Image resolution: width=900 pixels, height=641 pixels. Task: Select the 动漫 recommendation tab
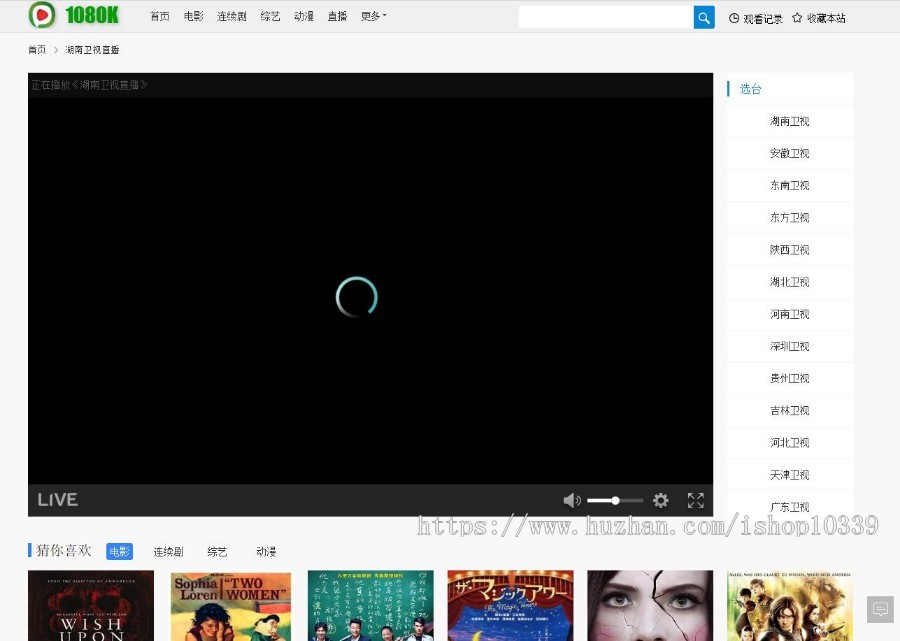(x=266, y=552)
